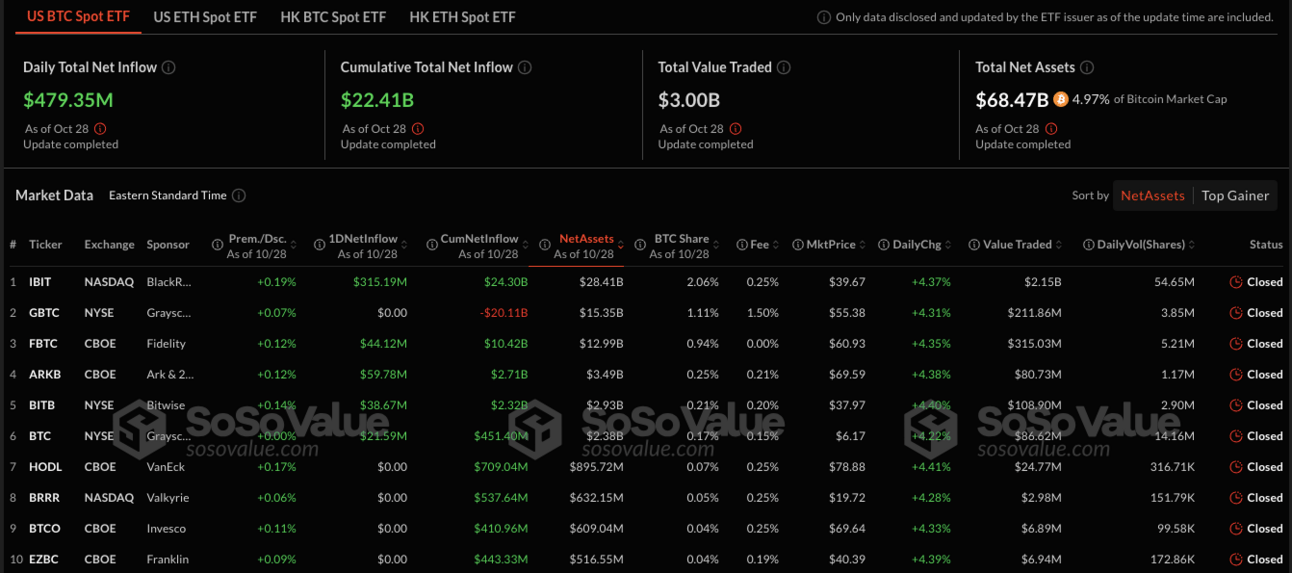Open the FBTC ticker row

[646, 344]
